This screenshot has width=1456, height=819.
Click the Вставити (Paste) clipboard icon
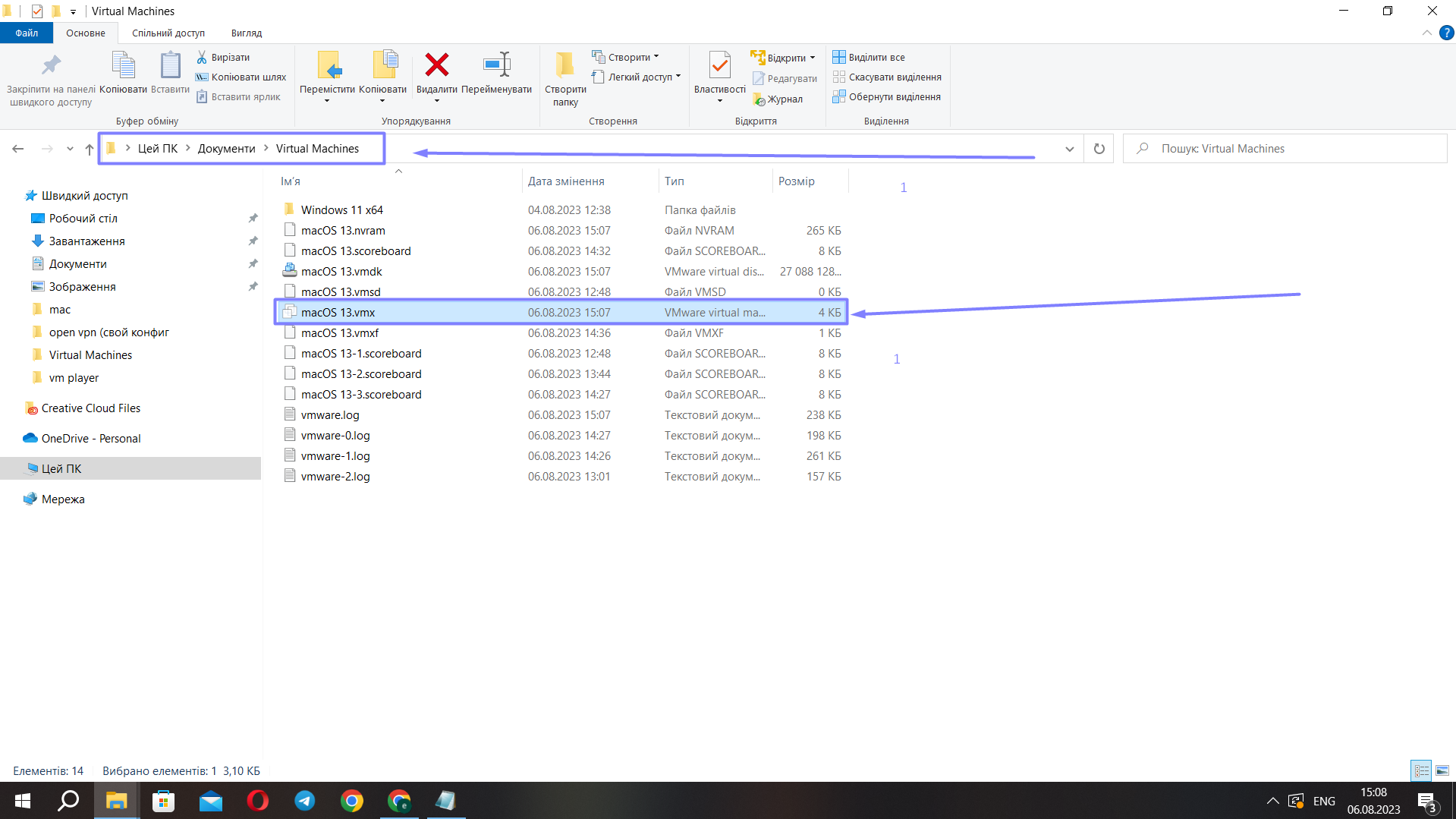(x=170, y=65)
